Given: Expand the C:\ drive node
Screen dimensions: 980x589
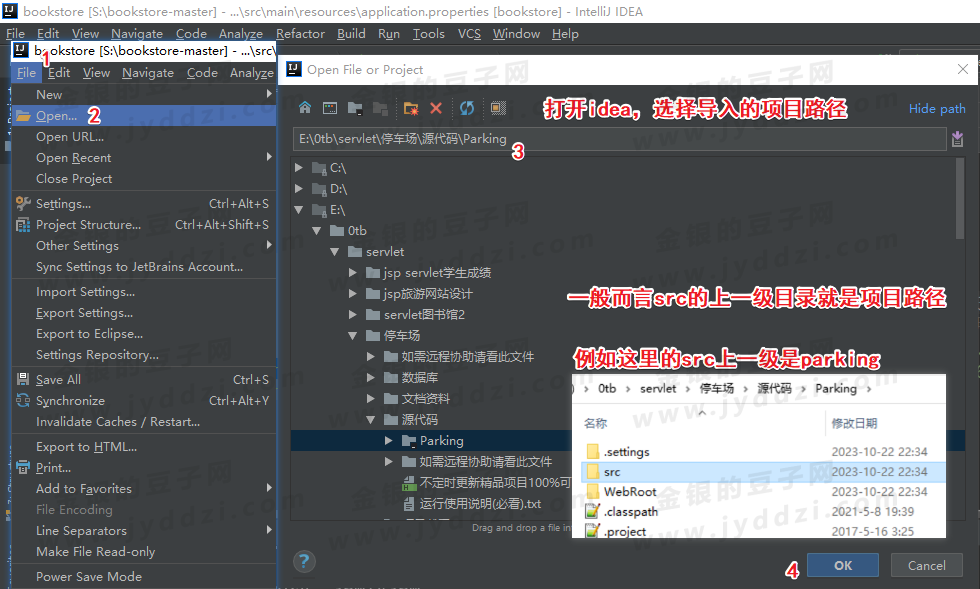Looking at the screenshot, I should coord(297,167).
